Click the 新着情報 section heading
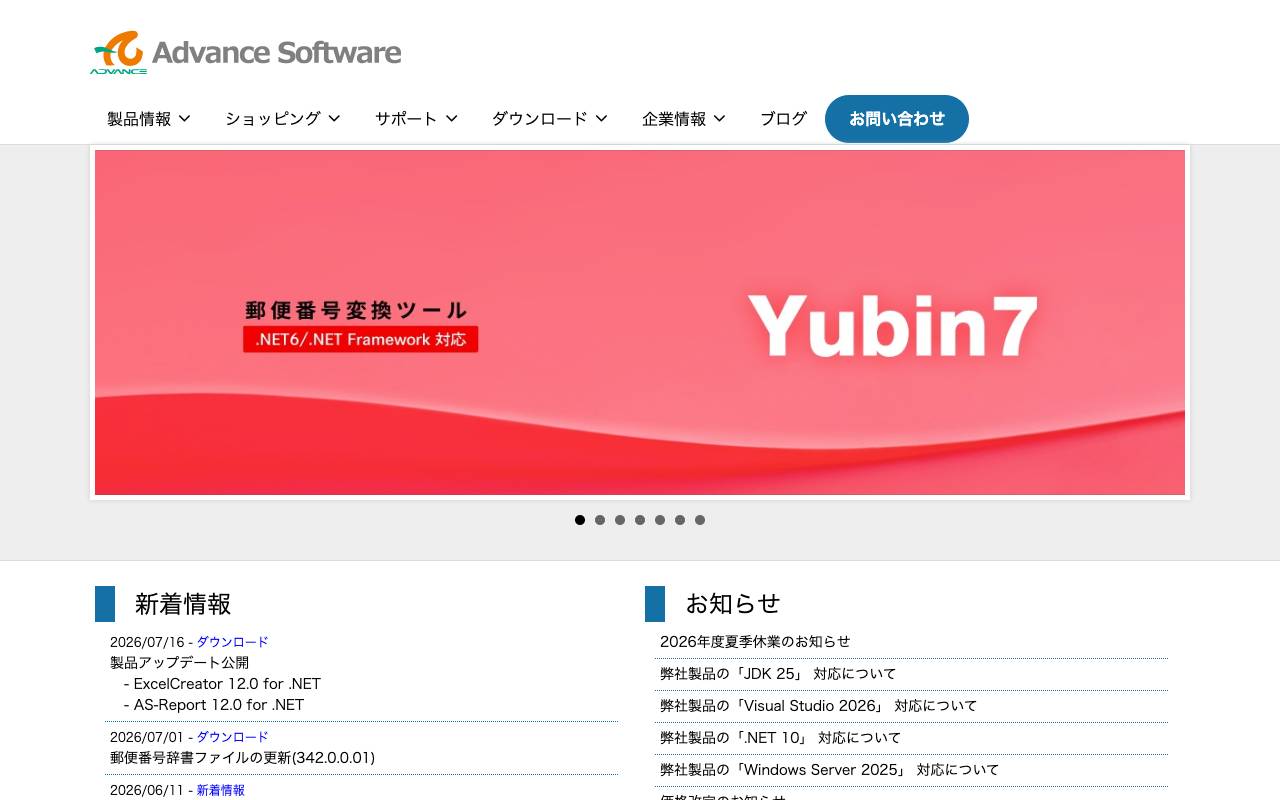The width and height of the screenshot is (1280, 800). (183, 604)
